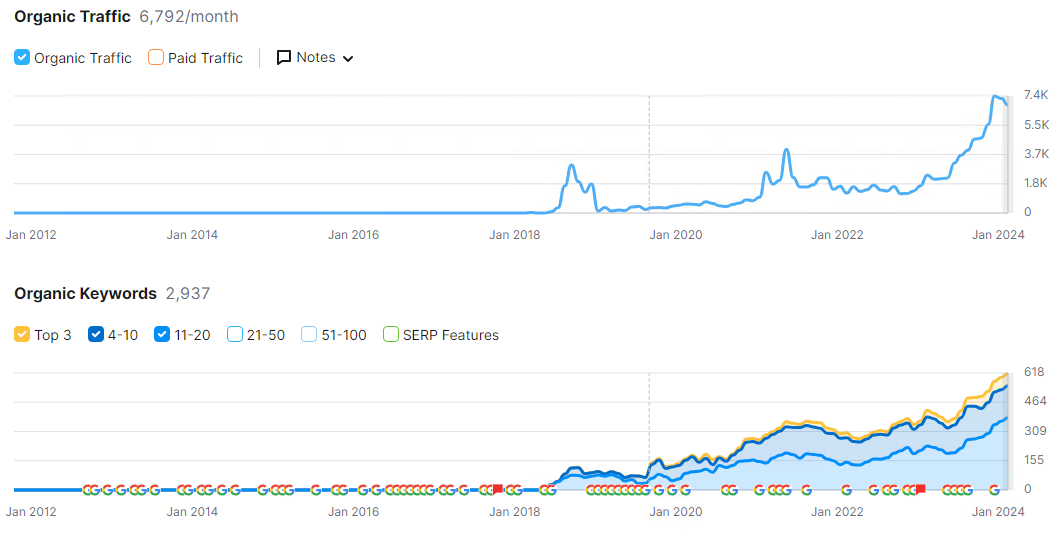Toggle the Top 3 keywords checkbox
The height and width of the screenshot is (553, 1057).
[22, 334]
